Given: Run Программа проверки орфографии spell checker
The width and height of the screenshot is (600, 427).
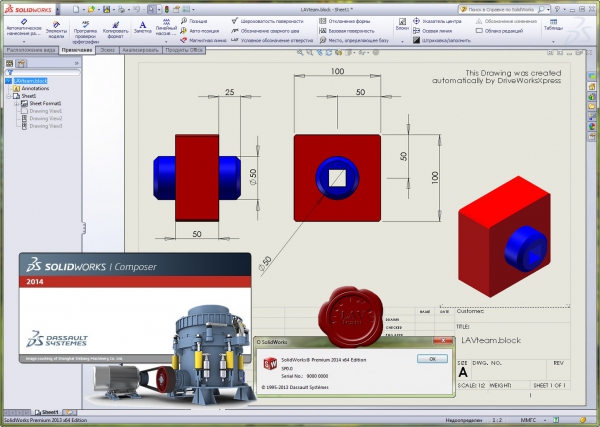Looking at the screenshot, I should pyautogui.click(x=86, y=33).
